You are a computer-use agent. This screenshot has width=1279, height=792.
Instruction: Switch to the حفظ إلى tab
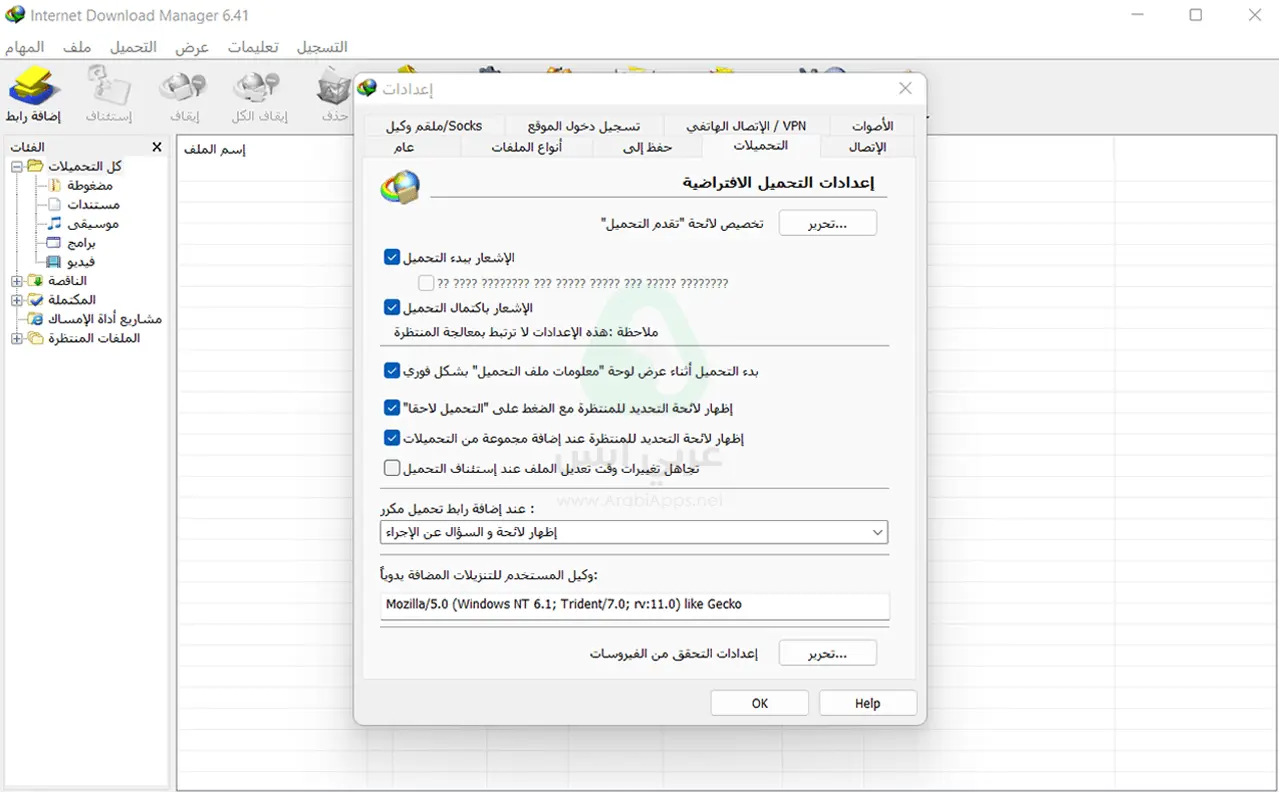pos(647,147)
